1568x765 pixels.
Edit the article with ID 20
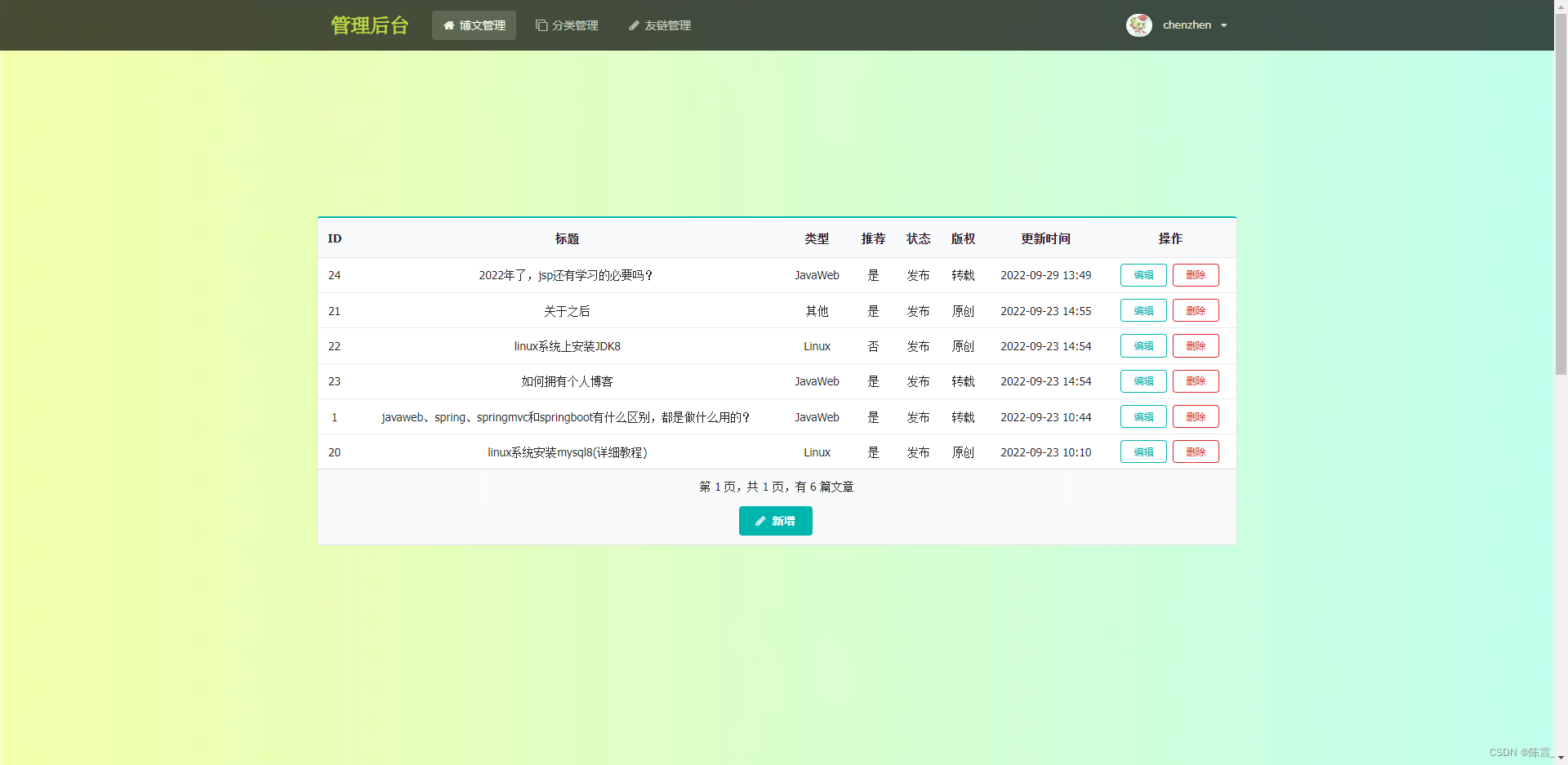[x=1143, y=451]
